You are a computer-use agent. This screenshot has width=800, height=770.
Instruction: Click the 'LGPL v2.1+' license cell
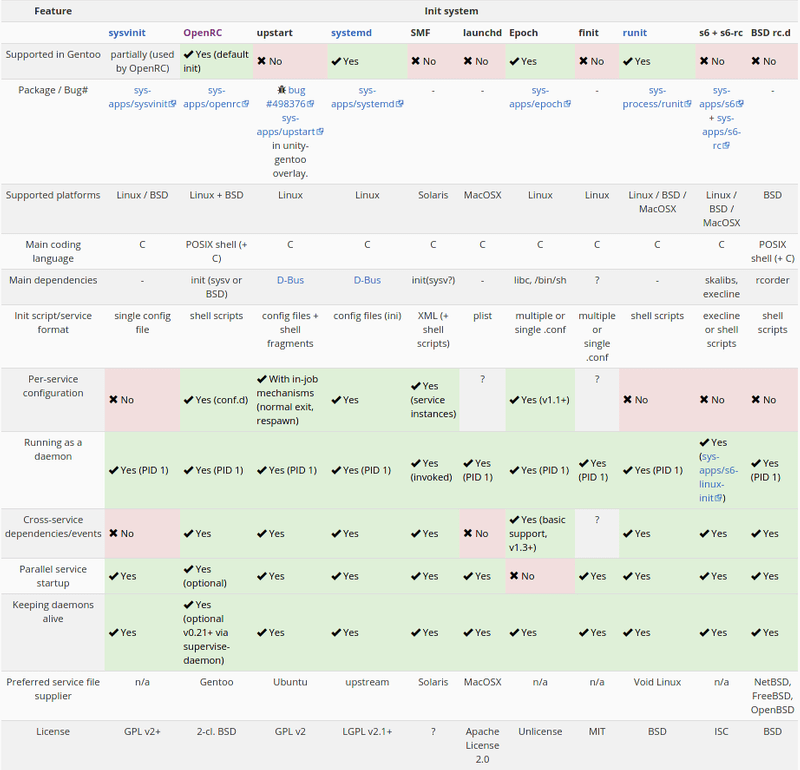pyautogui.click(x=367, y=731)
